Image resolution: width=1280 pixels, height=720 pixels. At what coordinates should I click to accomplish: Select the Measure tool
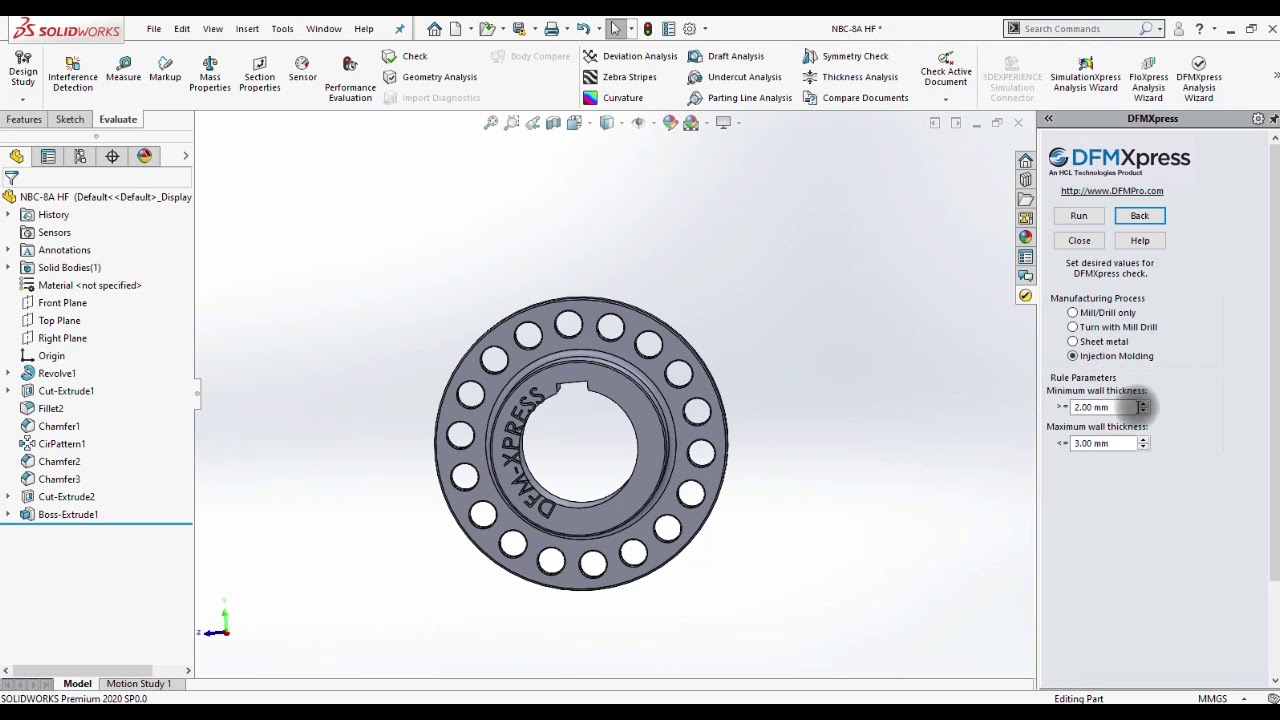point(123,70)
